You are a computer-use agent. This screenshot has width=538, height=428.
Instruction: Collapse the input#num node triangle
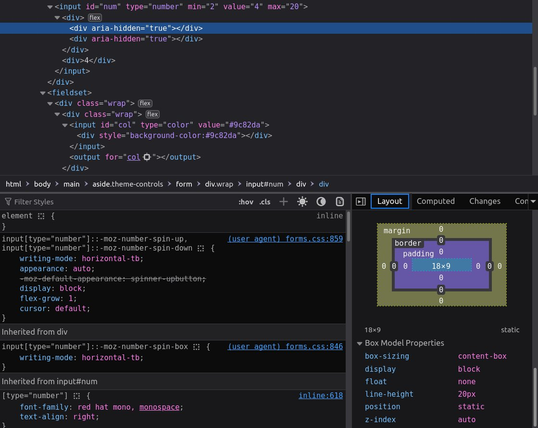tap(50, 7)
